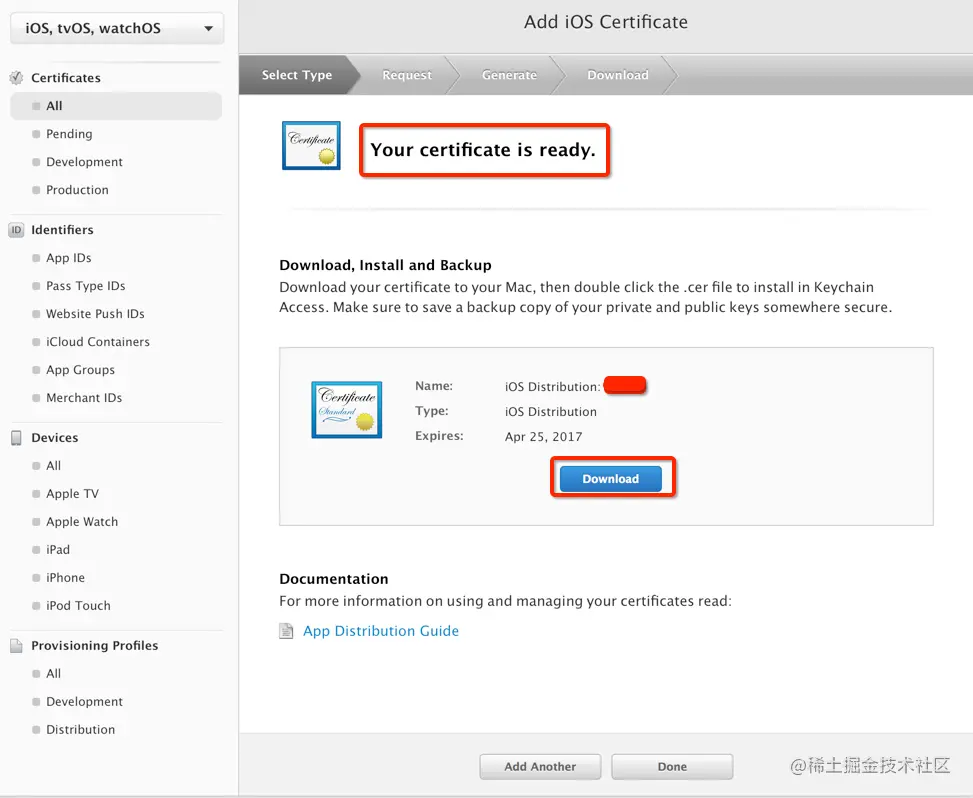This screenshot has width=973, height=798.
Task: Click the Add iOS Certificate title
Action: (606, 22)
